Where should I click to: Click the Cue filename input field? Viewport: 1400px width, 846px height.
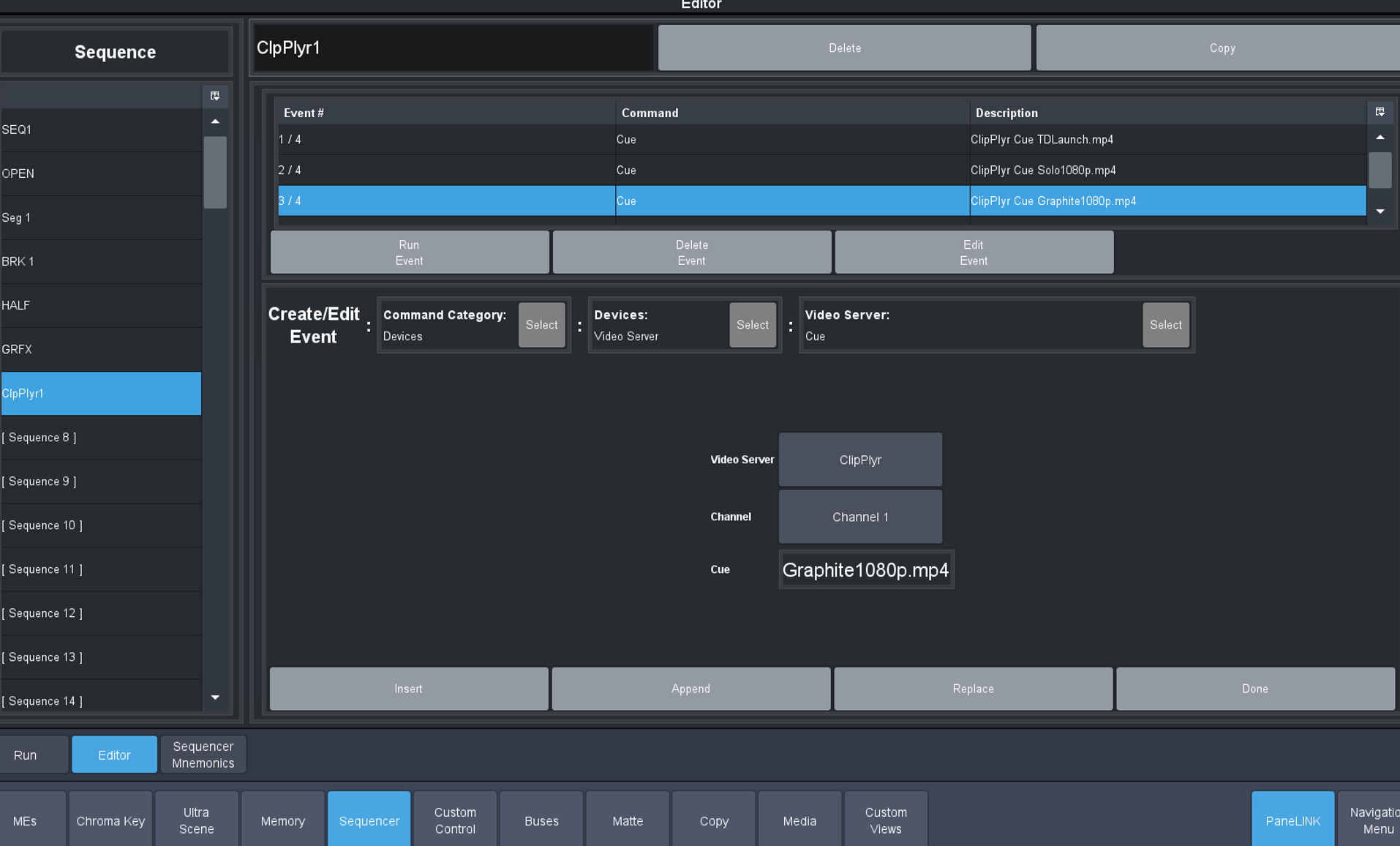tap(865, 570)
